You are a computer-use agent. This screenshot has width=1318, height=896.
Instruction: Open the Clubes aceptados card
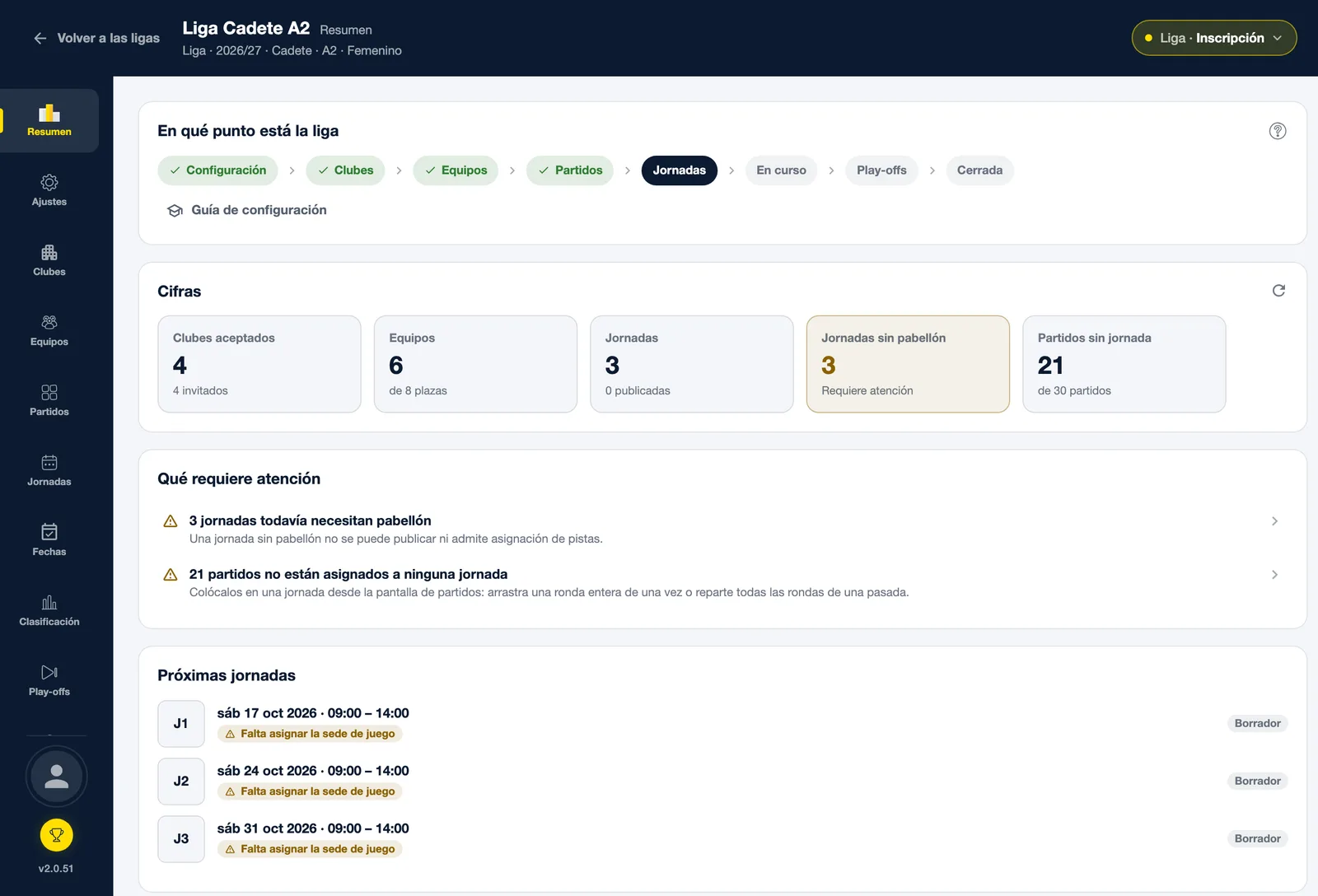pyautogui.click(x=259, y=364)
